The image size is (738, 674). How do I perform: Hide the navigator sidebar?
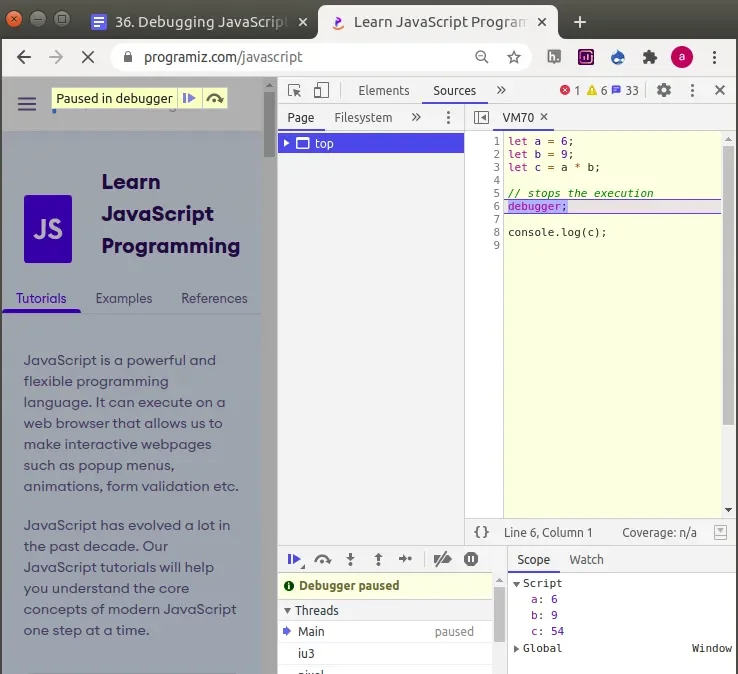pos(481,117)
